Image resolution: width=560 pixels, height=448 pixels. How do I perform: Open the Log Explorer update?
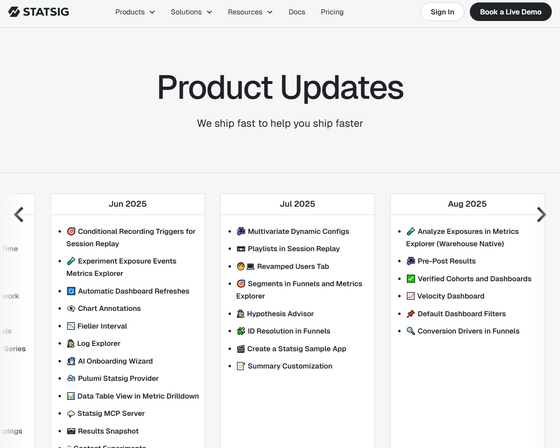pos(99,343)
